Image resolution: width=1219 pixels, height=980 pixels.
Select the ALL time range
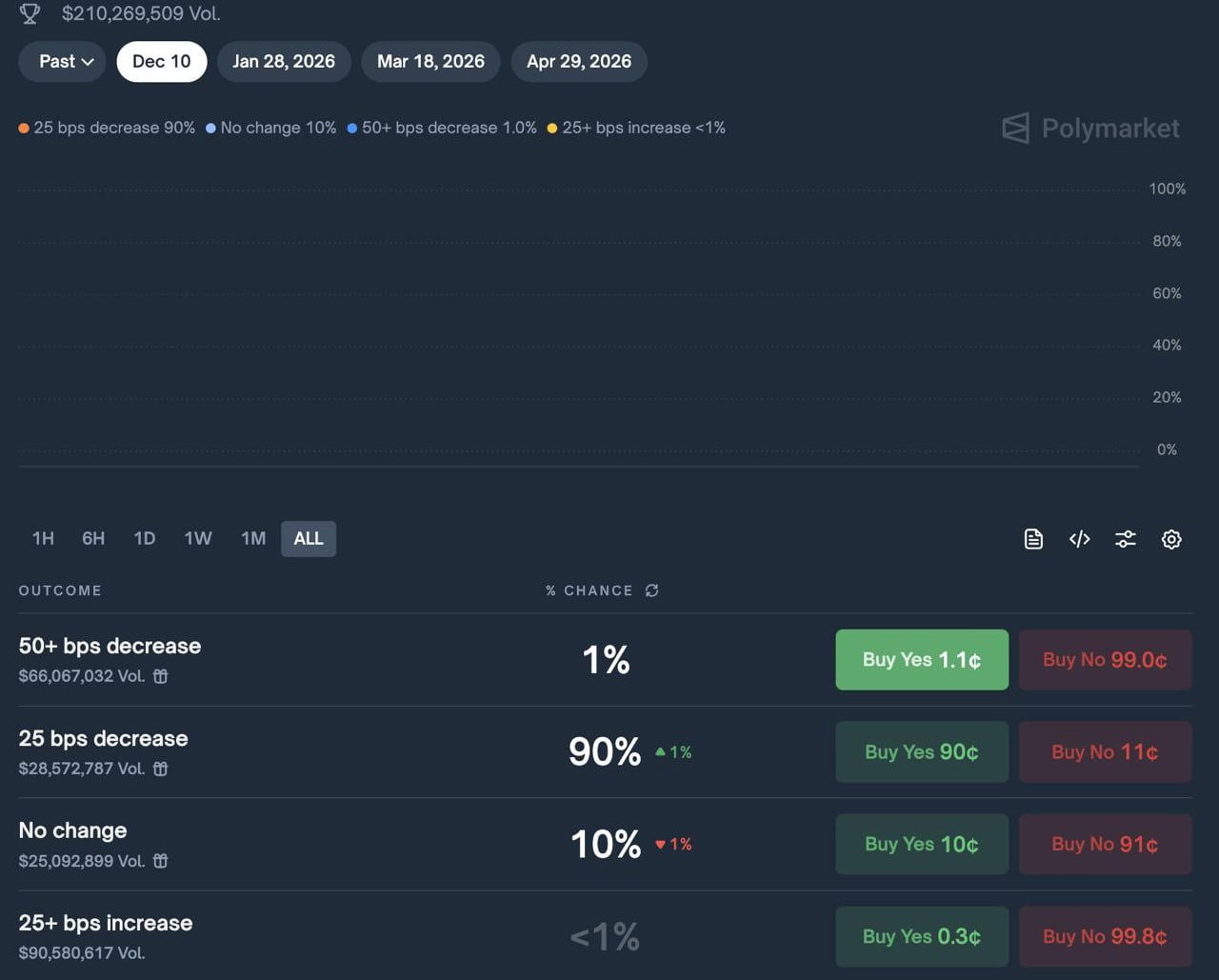pyautogui.click(x=308, y=539)
